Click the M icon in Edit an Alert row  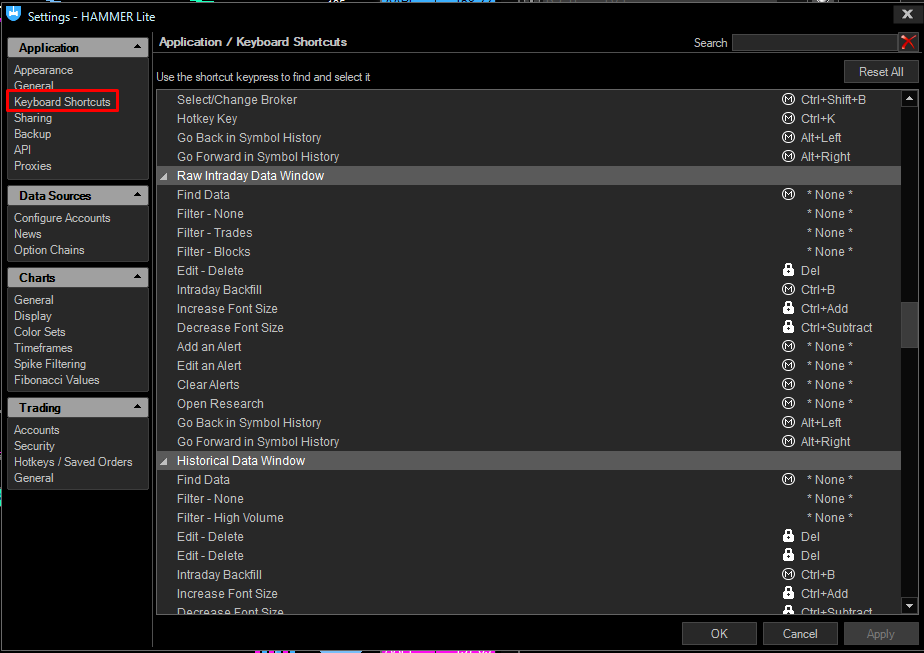[788, 365]
